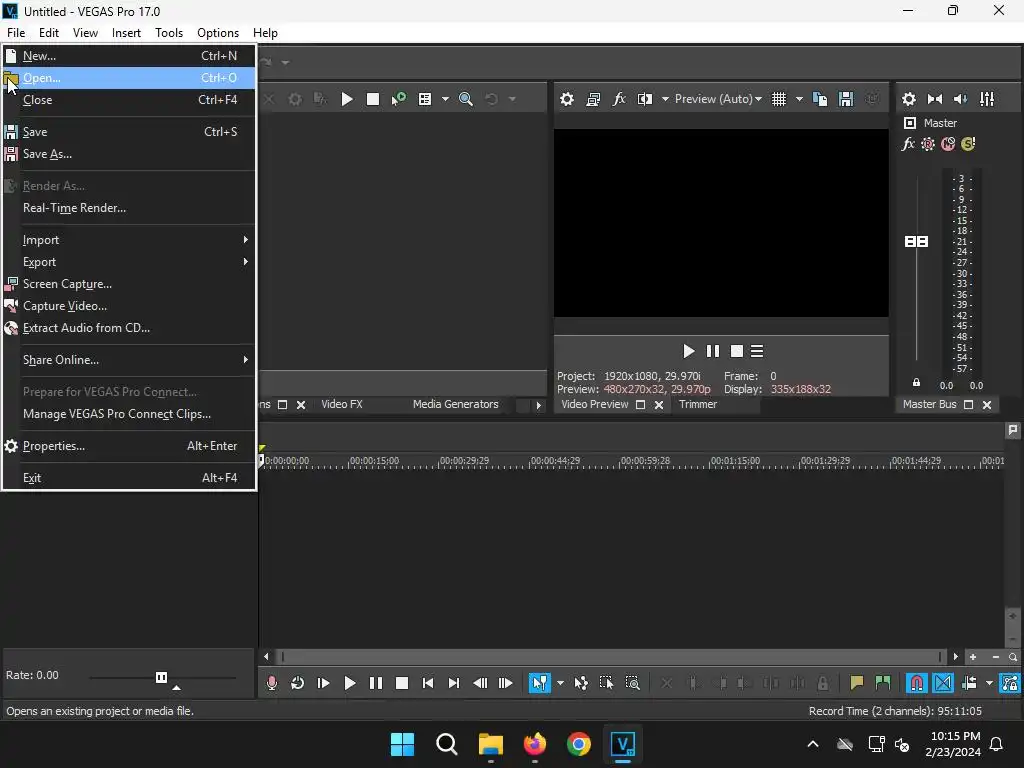Expand the Import submenu

click(x=129, y=240)
